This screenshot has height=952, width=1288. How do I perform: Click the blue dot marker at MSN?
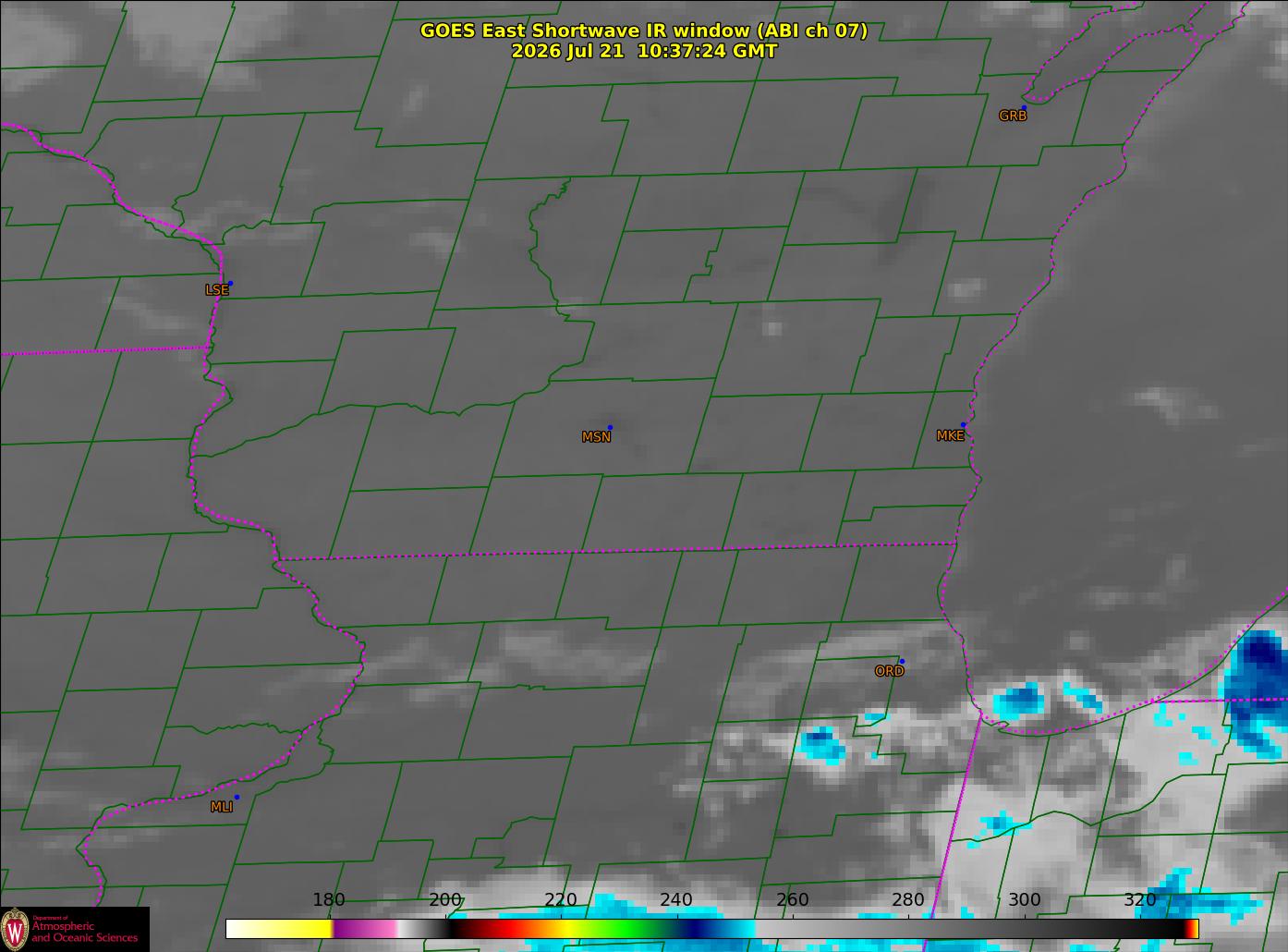[x=610, y=427]
